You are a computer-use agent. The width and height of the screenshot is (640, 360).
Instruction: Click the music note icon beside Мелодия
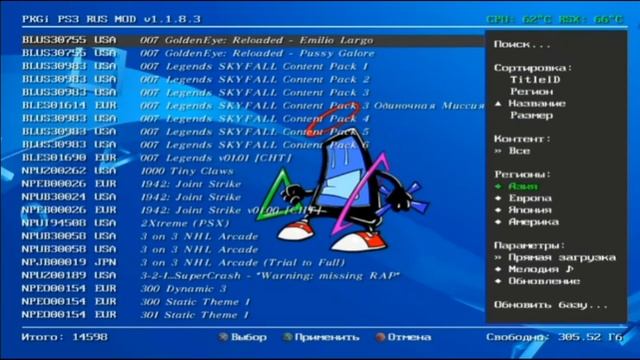pyautogui.click(x=569, y=269)
